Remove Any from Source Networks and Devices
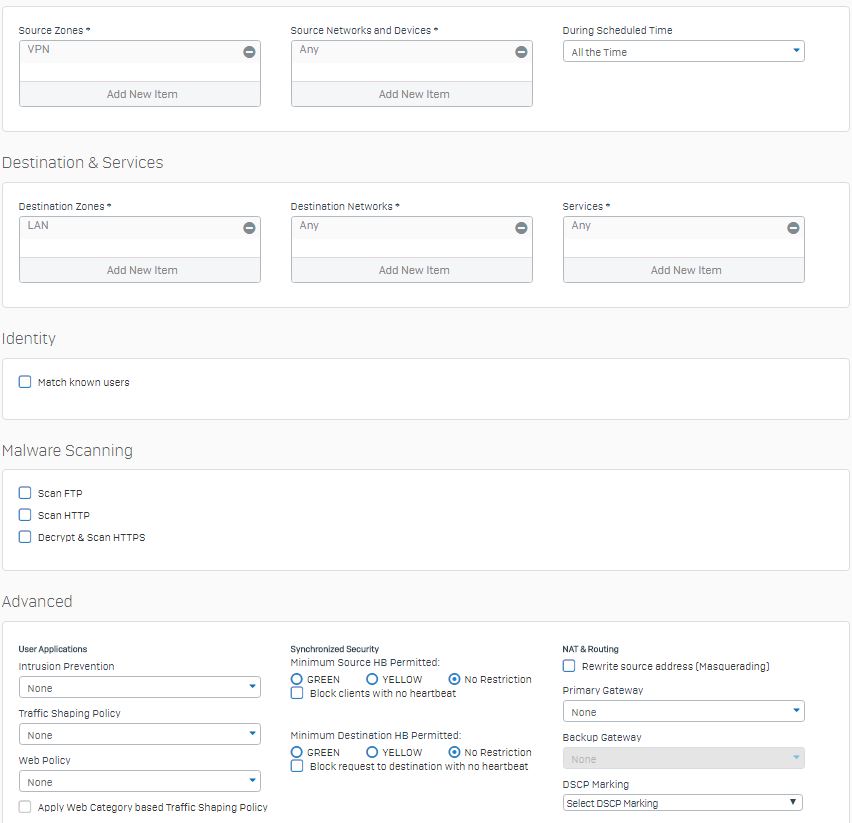Image resolution: width=852 pixels, height=823 pixels. [521, 52]
